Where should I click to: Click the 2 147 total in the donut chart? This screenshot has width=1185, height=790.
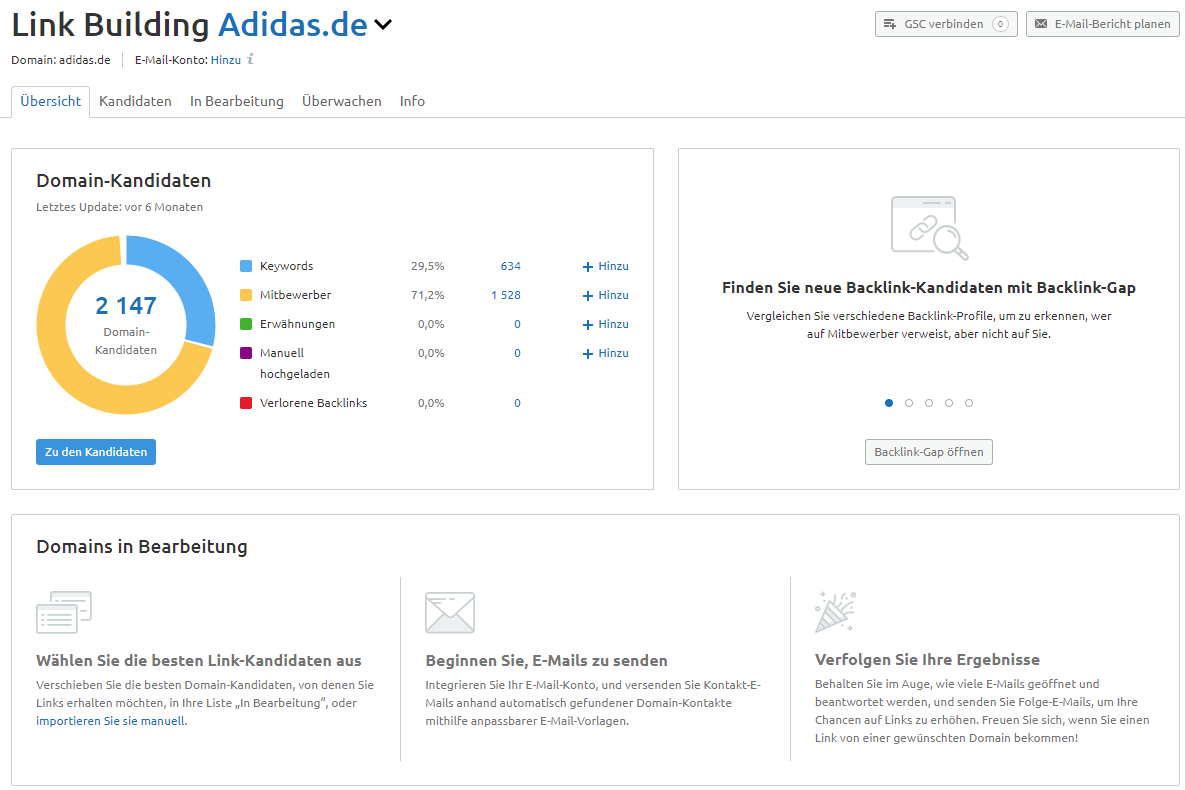point(125,305)
